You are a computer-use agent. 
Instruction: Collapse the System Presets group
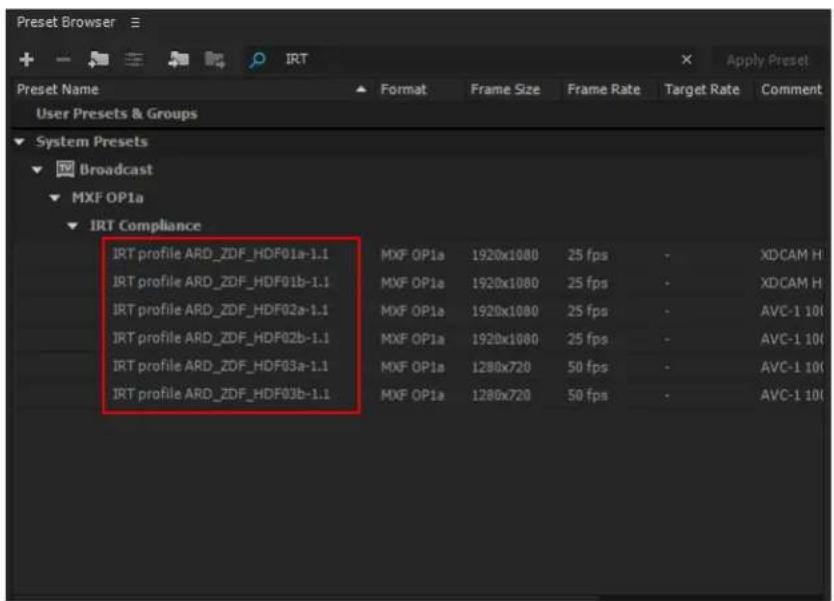click(20, 142)
